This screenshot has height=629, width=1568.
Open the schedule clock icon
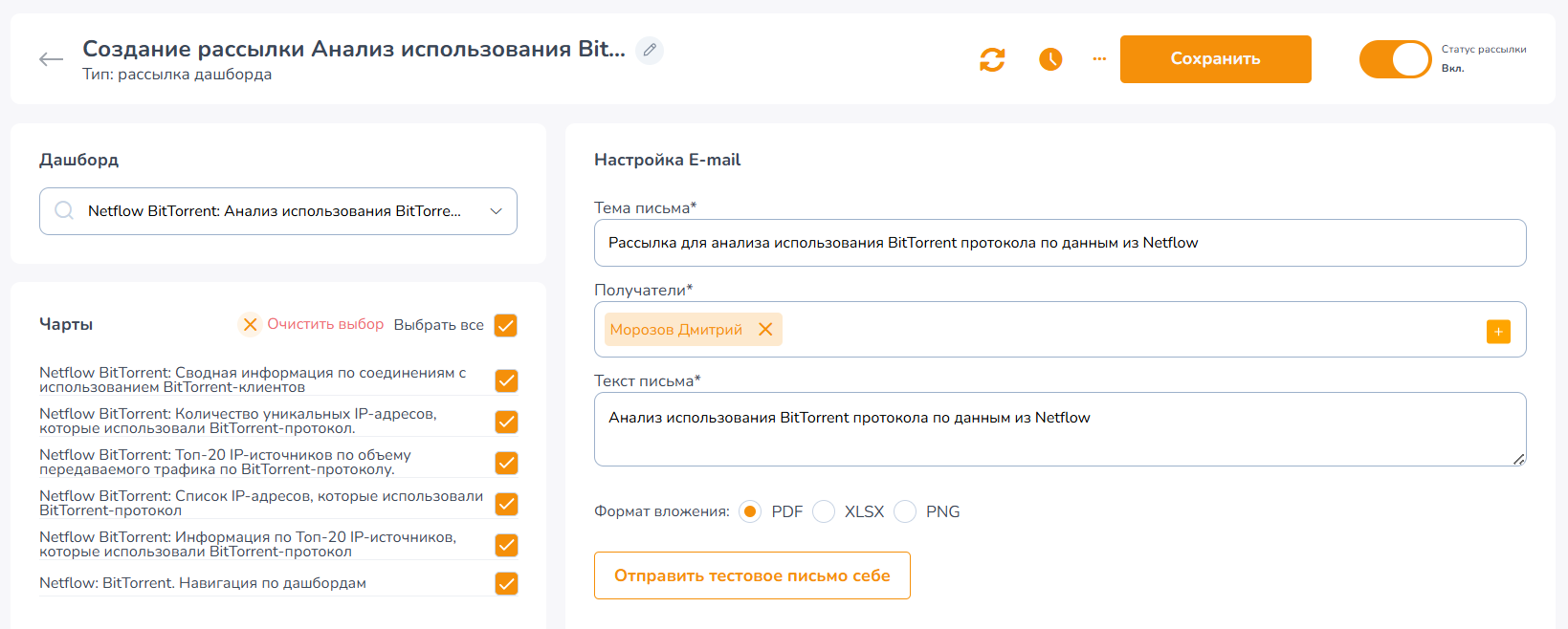(1050, 59)
